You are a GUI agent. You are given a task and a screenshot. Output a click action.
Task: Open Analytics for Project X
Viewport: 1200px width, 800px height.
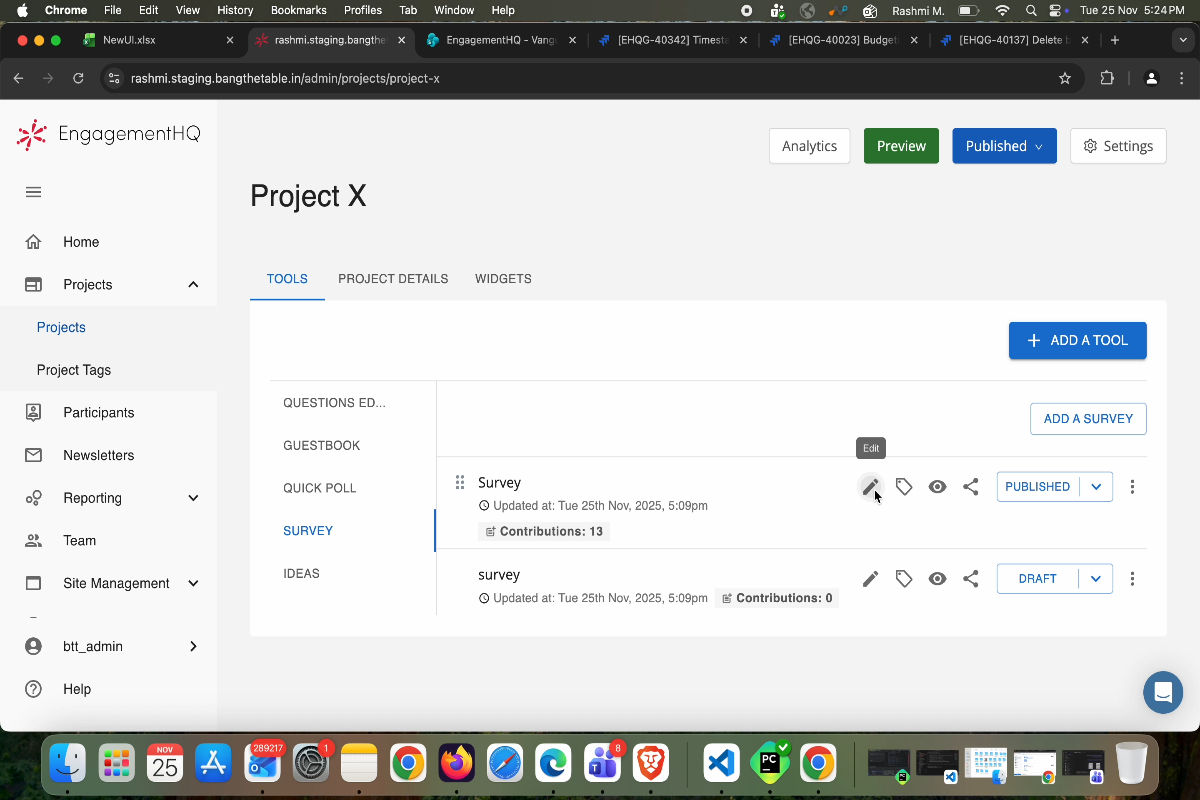(x=809, y=146)
